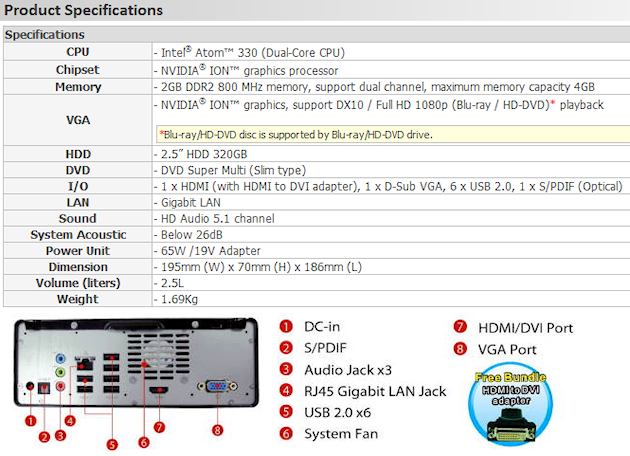Select the 2GB DDR2 800 MHz memory text
630x456 pixels.
pyautogui.click(x=377, y=87)
